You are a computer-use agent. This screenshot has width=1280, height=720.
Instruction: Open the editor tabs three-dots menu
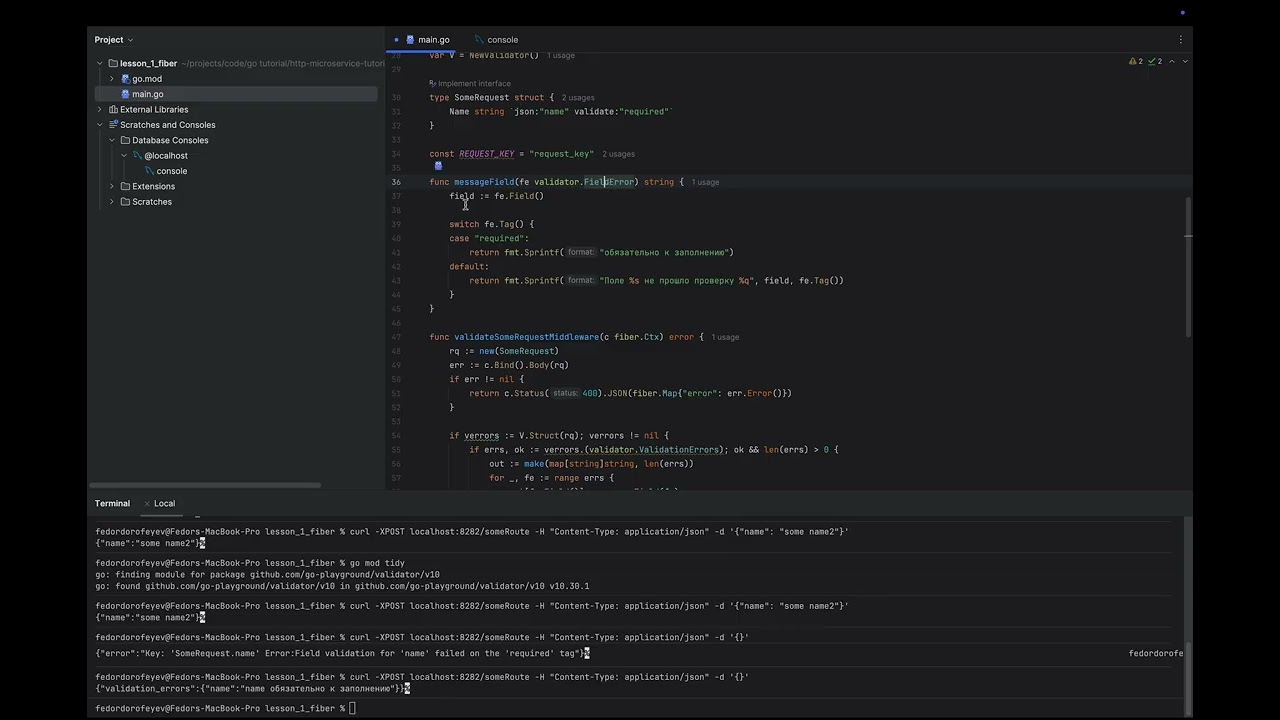[x=1181, y=40]
